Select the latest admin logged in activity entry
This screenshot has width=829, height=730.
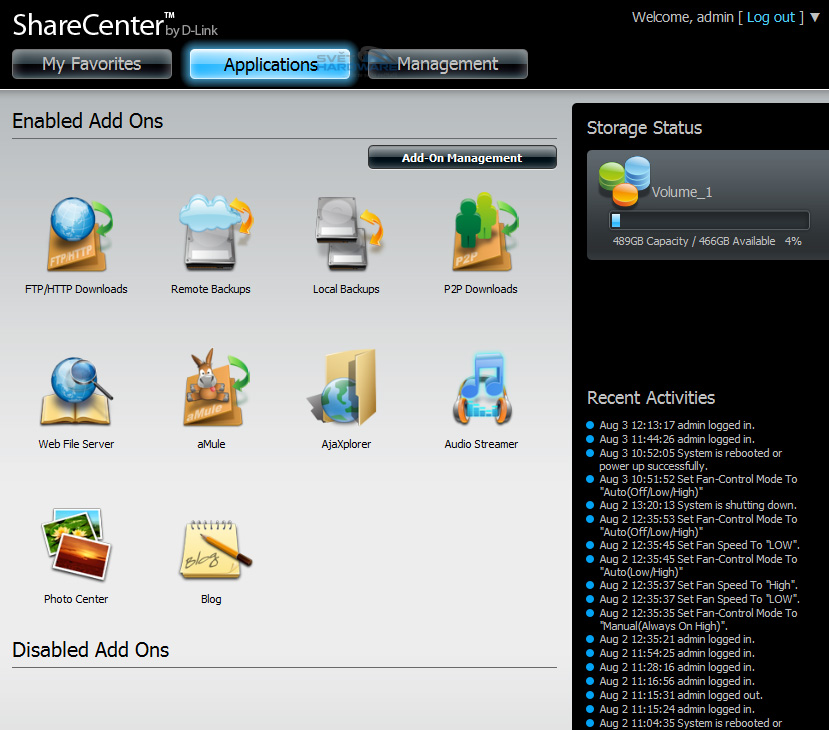coord(676,425)
